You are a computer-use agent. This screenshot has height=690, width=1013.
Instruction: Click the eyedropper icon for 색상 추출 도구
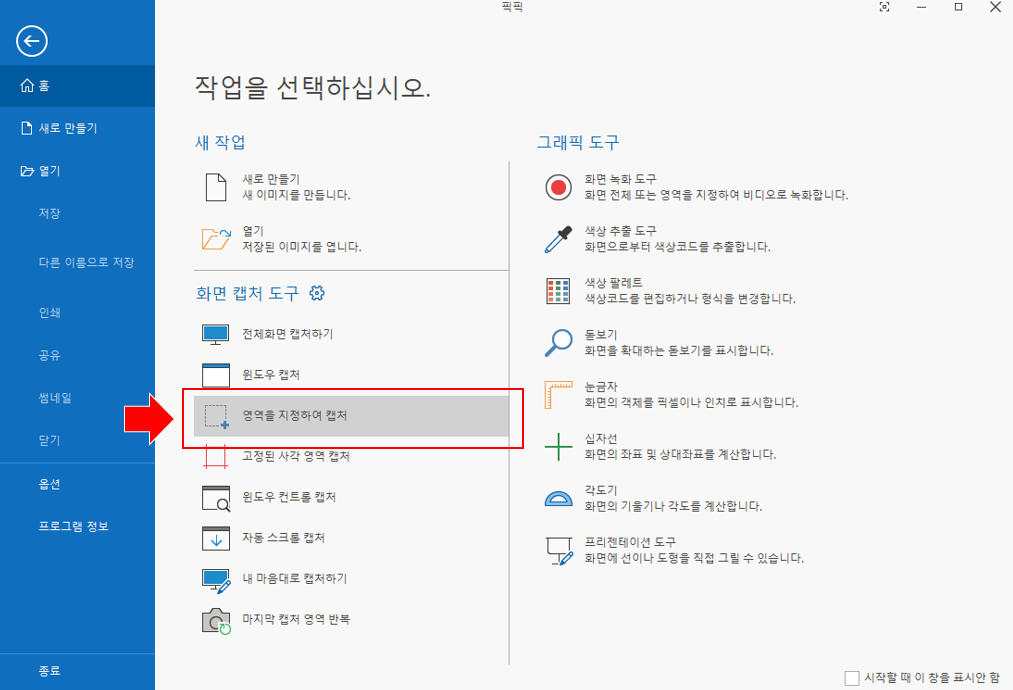point(558,239)
